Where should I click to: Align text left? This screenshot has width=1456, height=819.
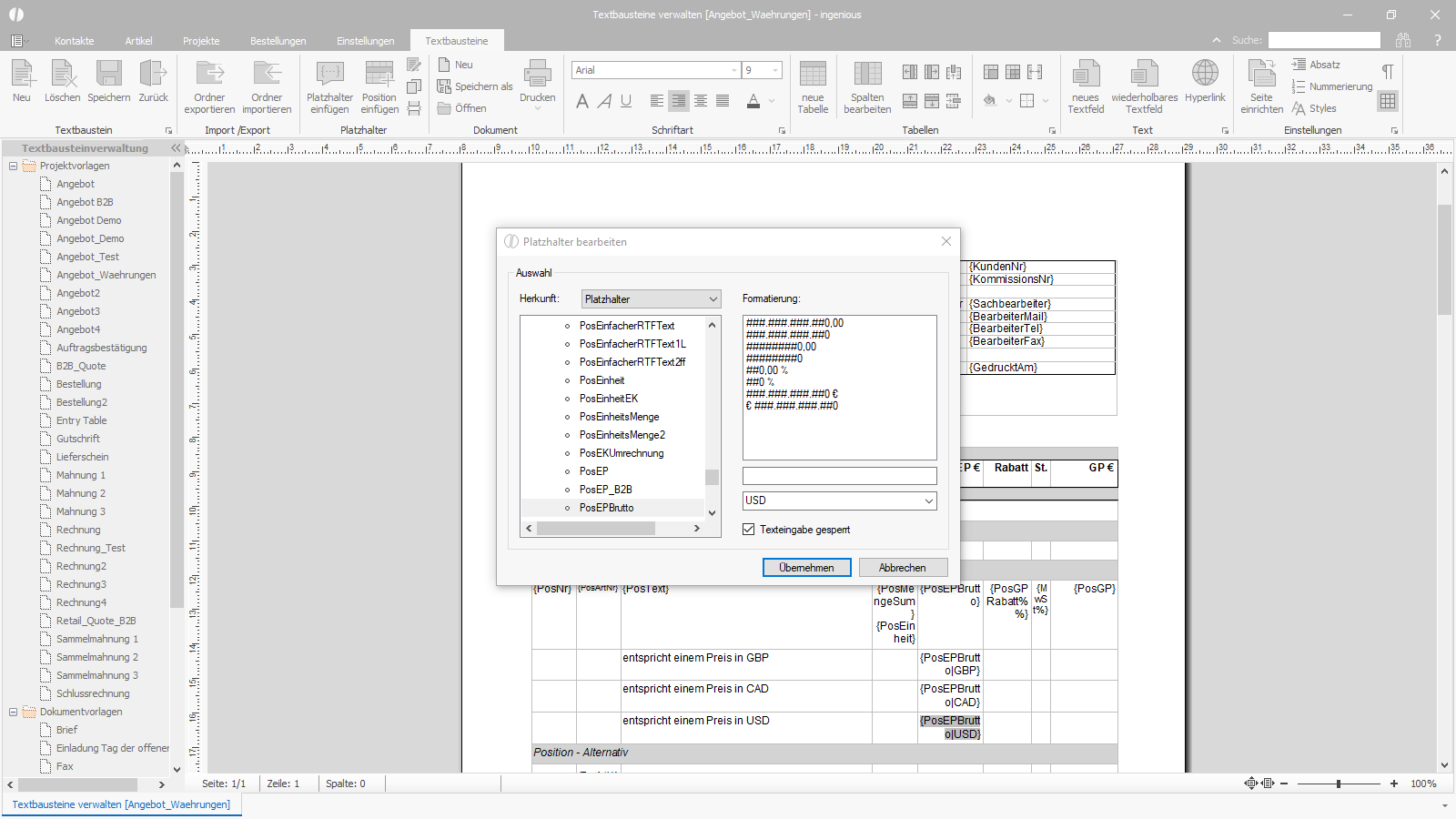click(657, 101)
